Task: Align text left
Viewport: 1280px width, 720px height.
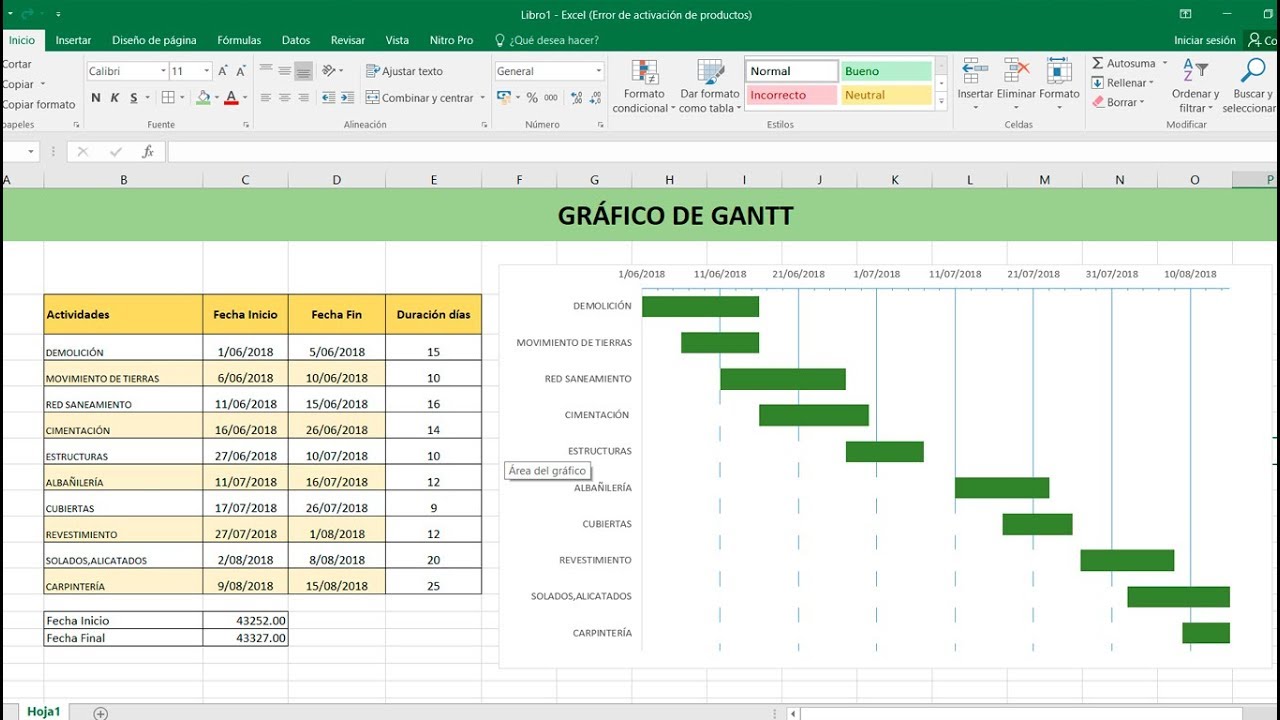Action: (x=266, y=98)
